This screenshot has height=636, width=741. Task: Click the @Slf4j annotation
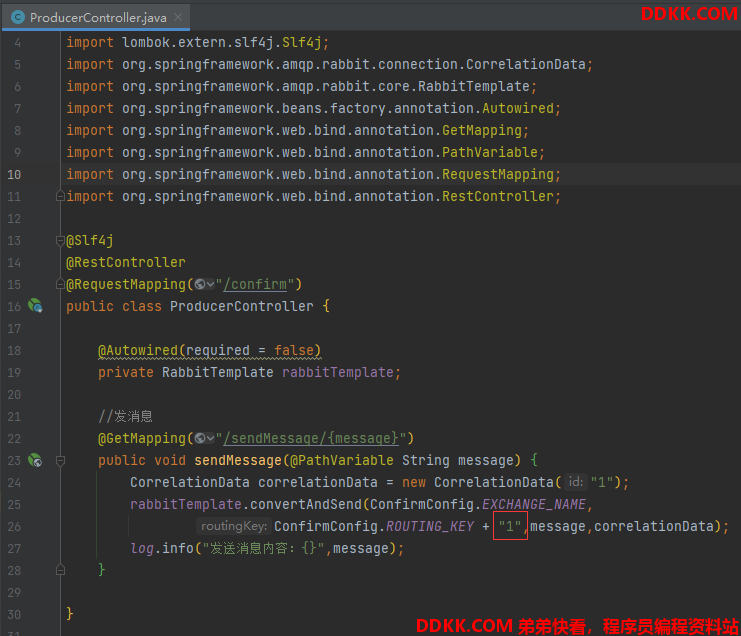(x=90, y=241)
